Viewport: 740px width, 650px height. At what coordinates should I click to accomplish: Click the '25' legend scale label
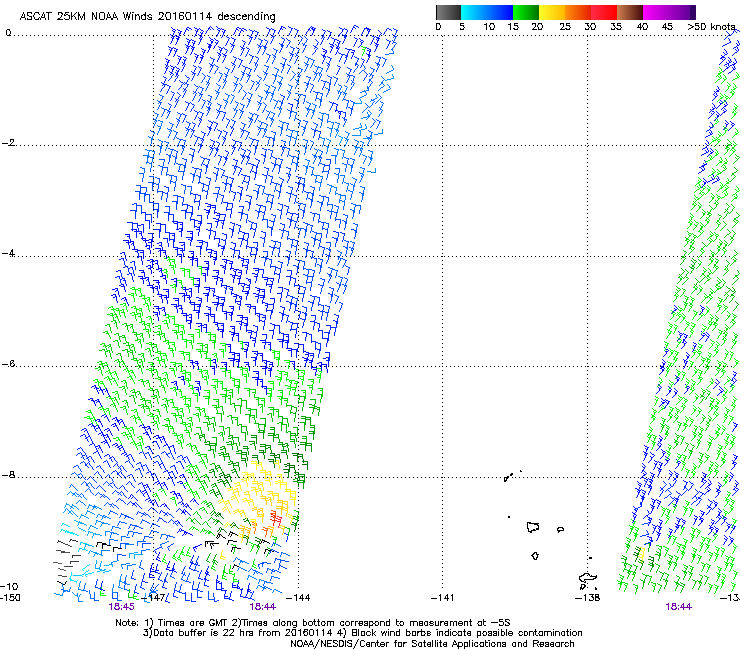point(565,27)
